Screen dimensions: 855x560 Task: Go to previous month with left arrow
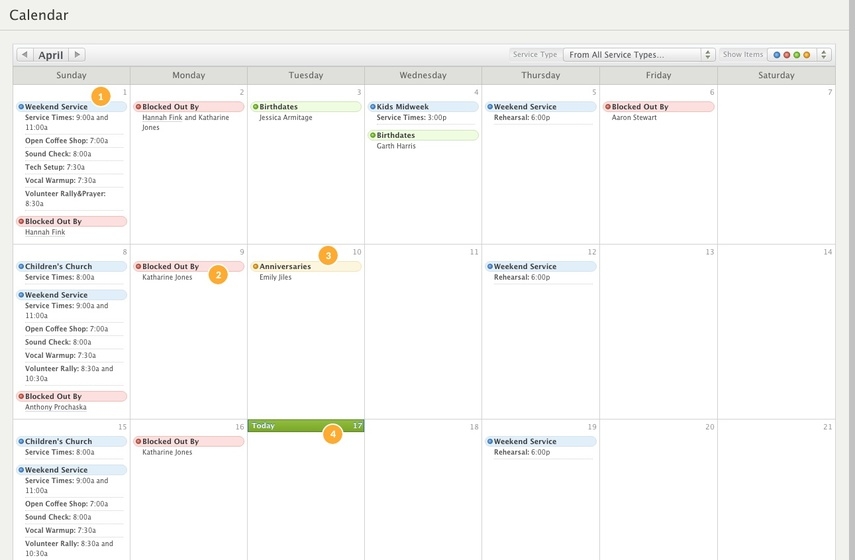click(25, 55)
